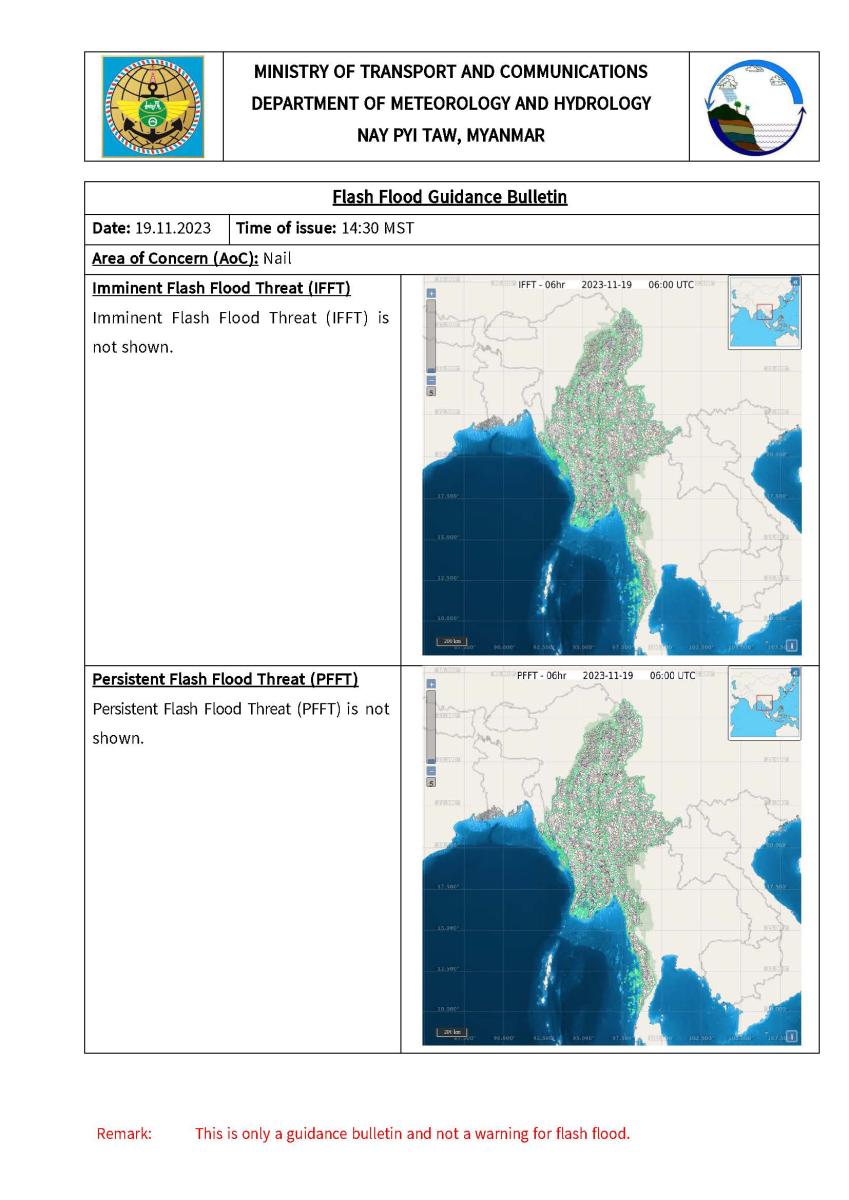Screen dimensions: 849x1200
Task: Click the Ministry of Transport emblem logo
Action: pos(153,106)
